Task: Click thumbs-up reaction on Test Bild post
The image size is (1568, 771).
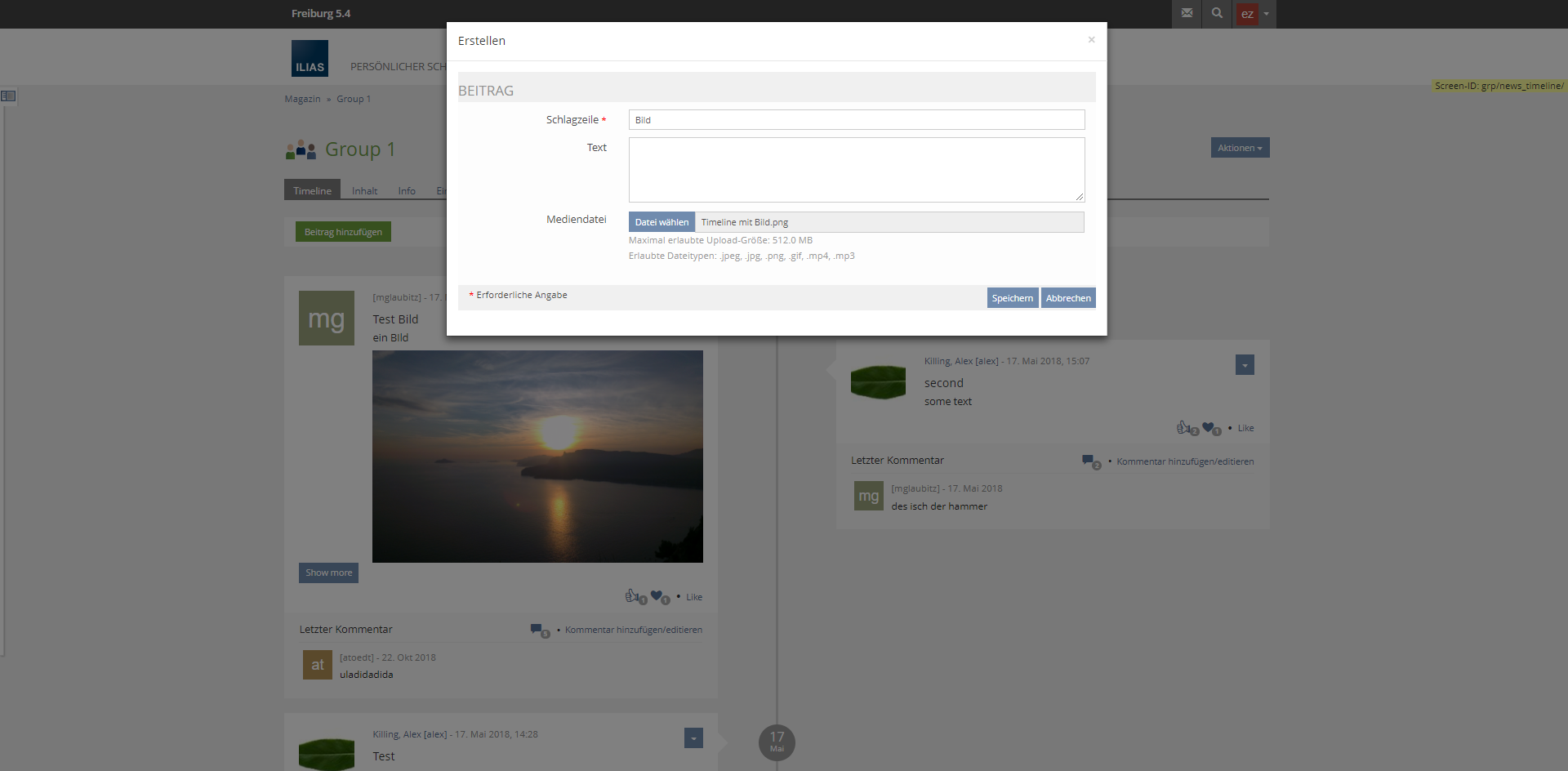Action: 634,596
